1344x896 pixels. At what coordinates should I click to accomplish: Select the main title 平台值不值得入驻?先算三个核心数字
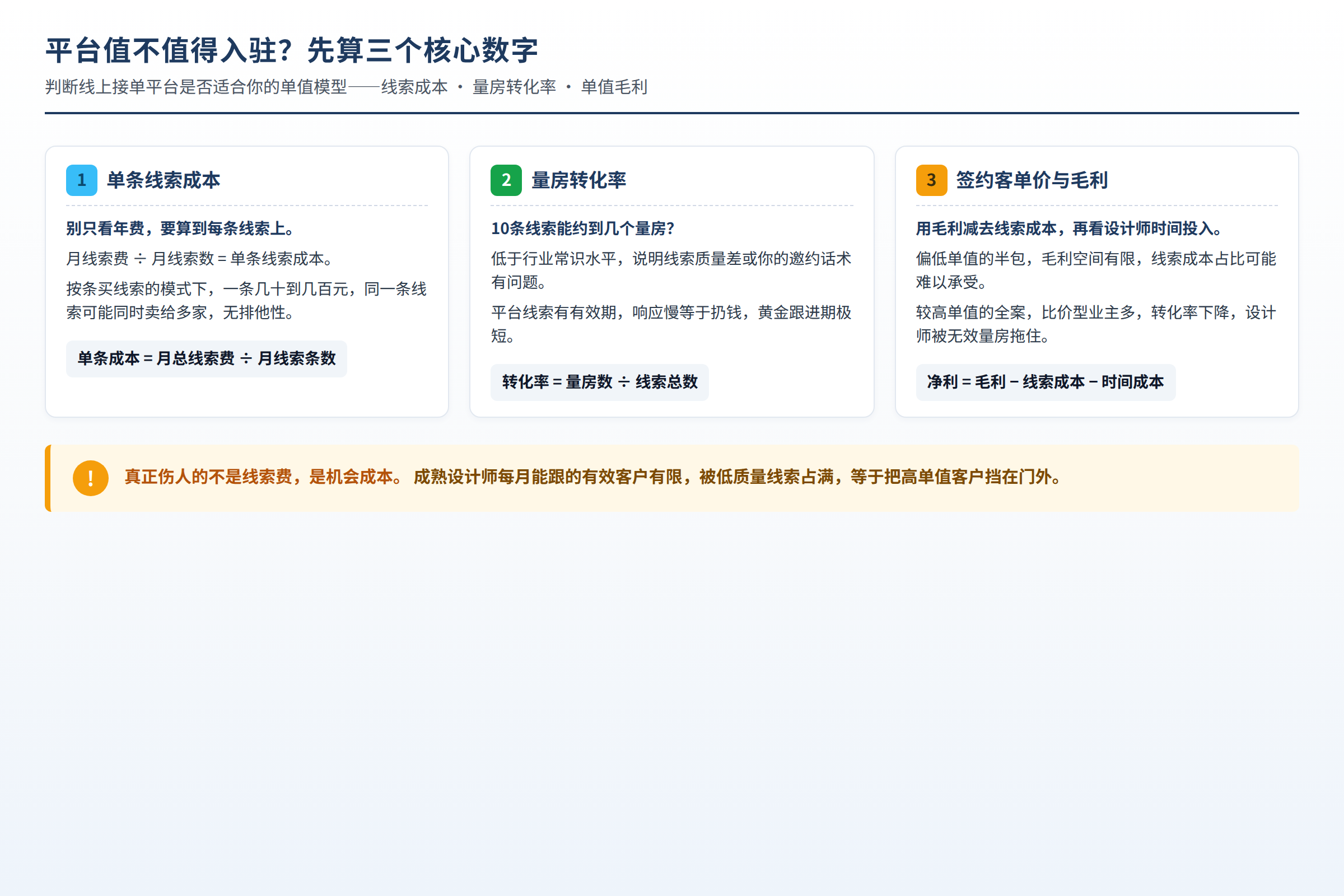tap(292, 50)
